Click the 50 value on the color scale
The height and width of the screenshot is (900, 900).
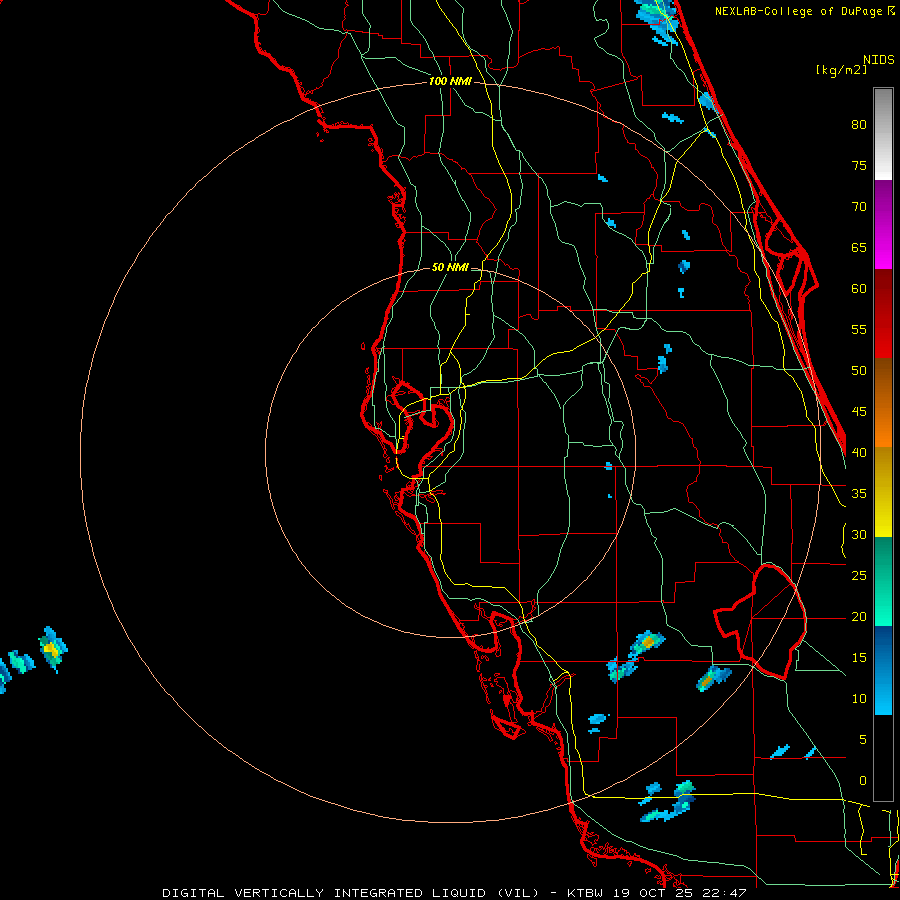(859, 371)
